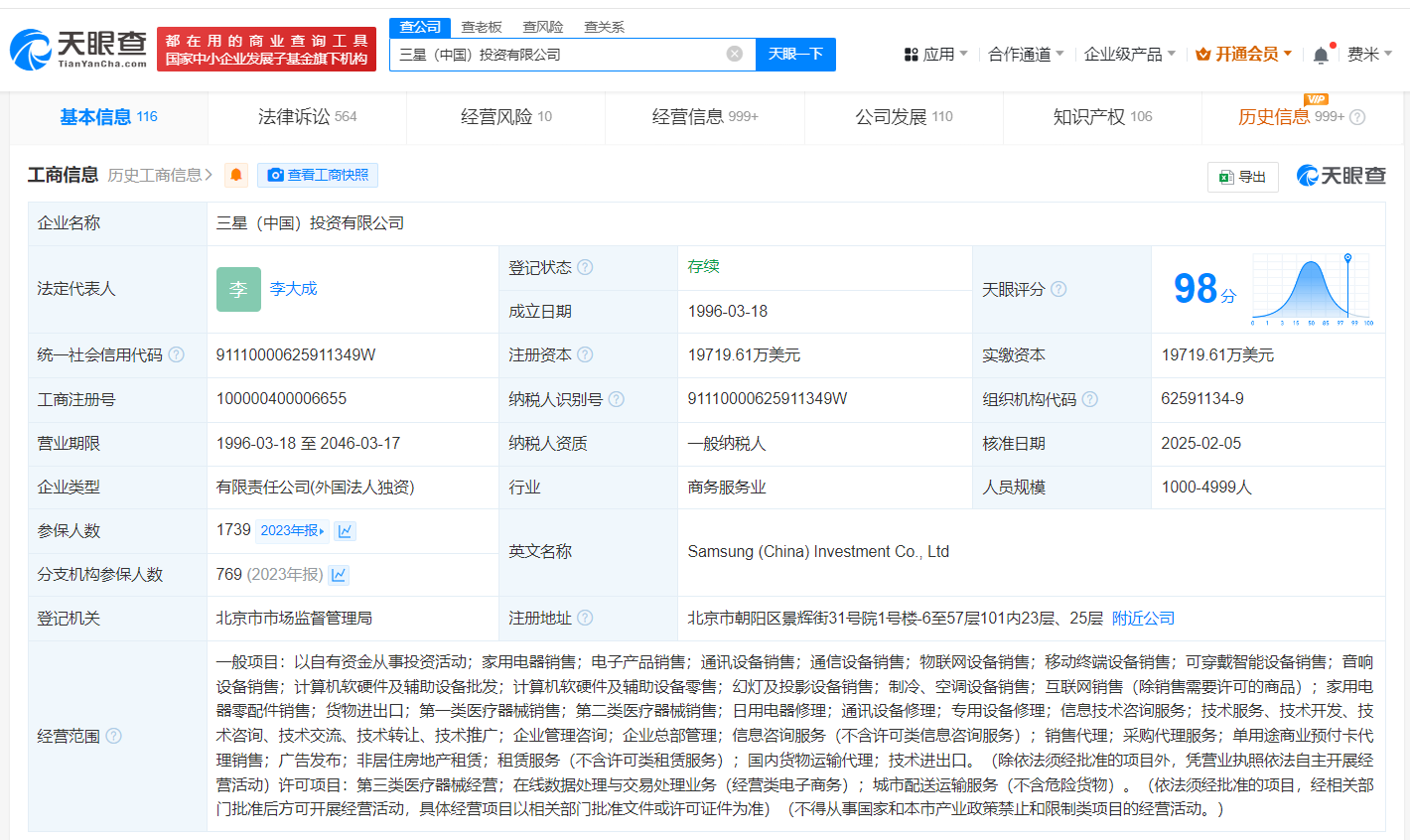Click the 天眼评分 distribution curve chart
The height and width of the screenshot is (840, 1410).
click(x=1313, y=289)
